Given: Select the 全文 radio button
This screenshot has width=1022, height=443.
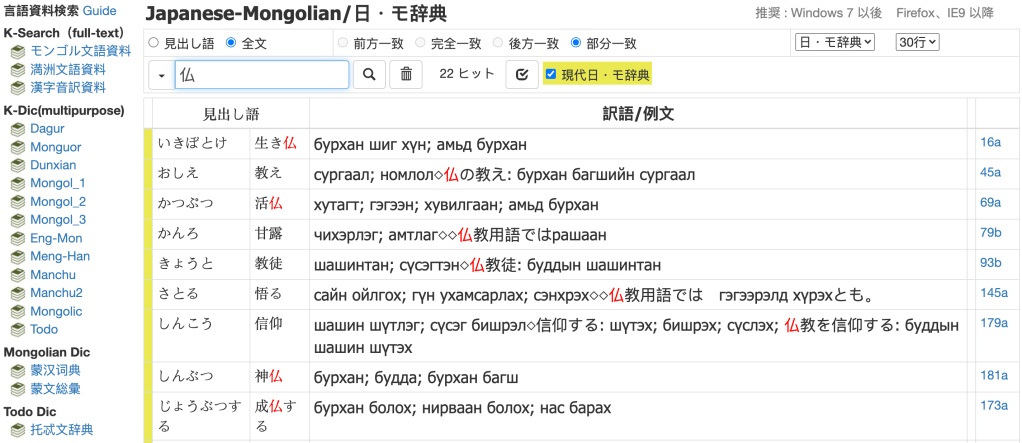Looking at the screenshot, I should 231,43.
